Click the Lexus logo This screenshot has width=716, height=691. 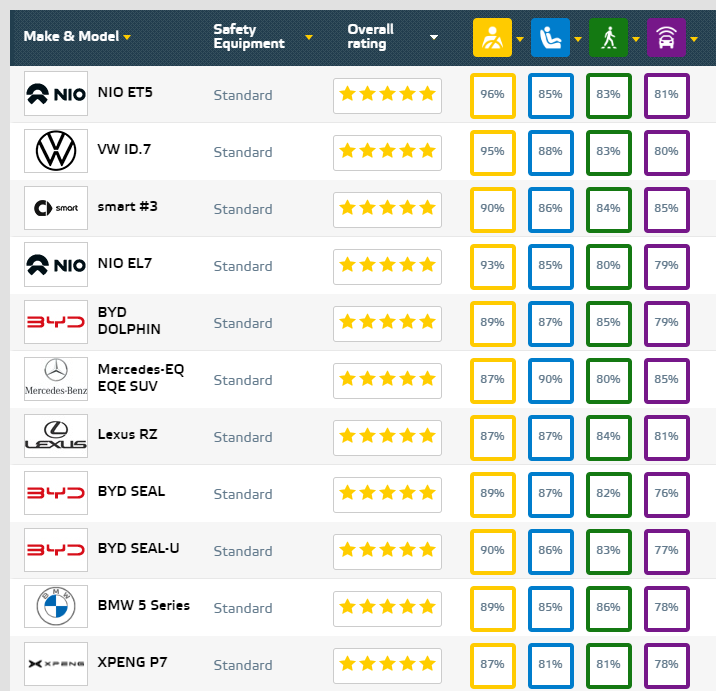tap(56, 437)
